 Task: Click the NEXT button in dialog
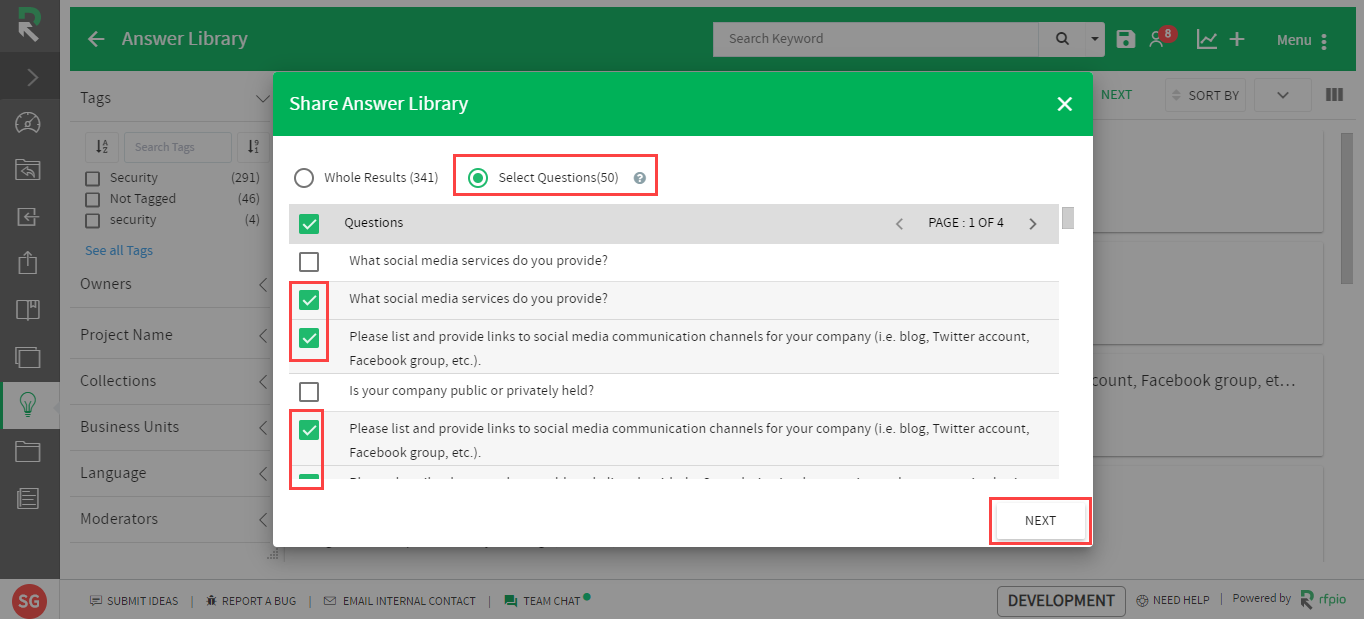[1040, 521]
